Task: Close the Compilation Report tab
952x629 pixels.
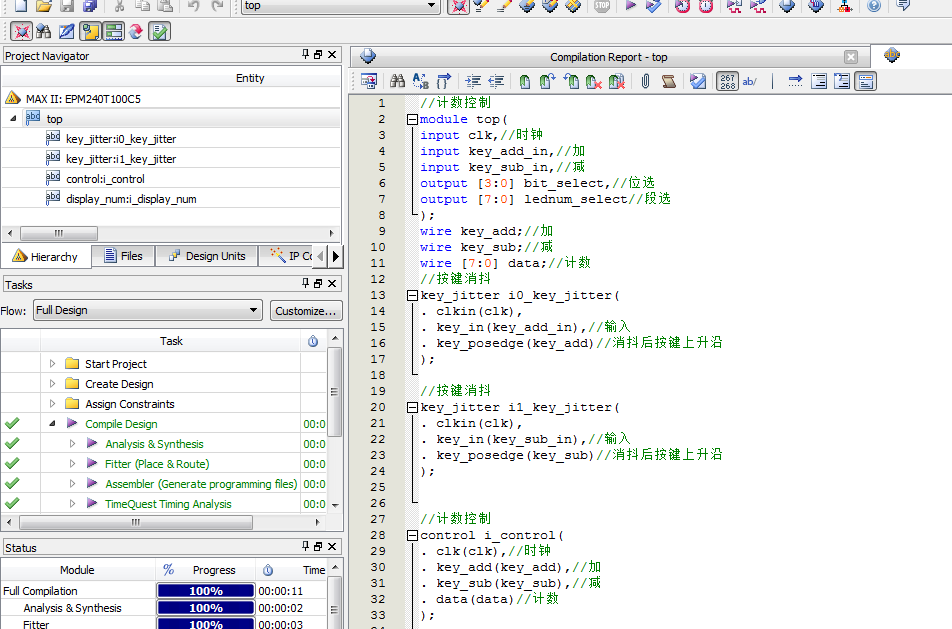Action: [851, 57]
